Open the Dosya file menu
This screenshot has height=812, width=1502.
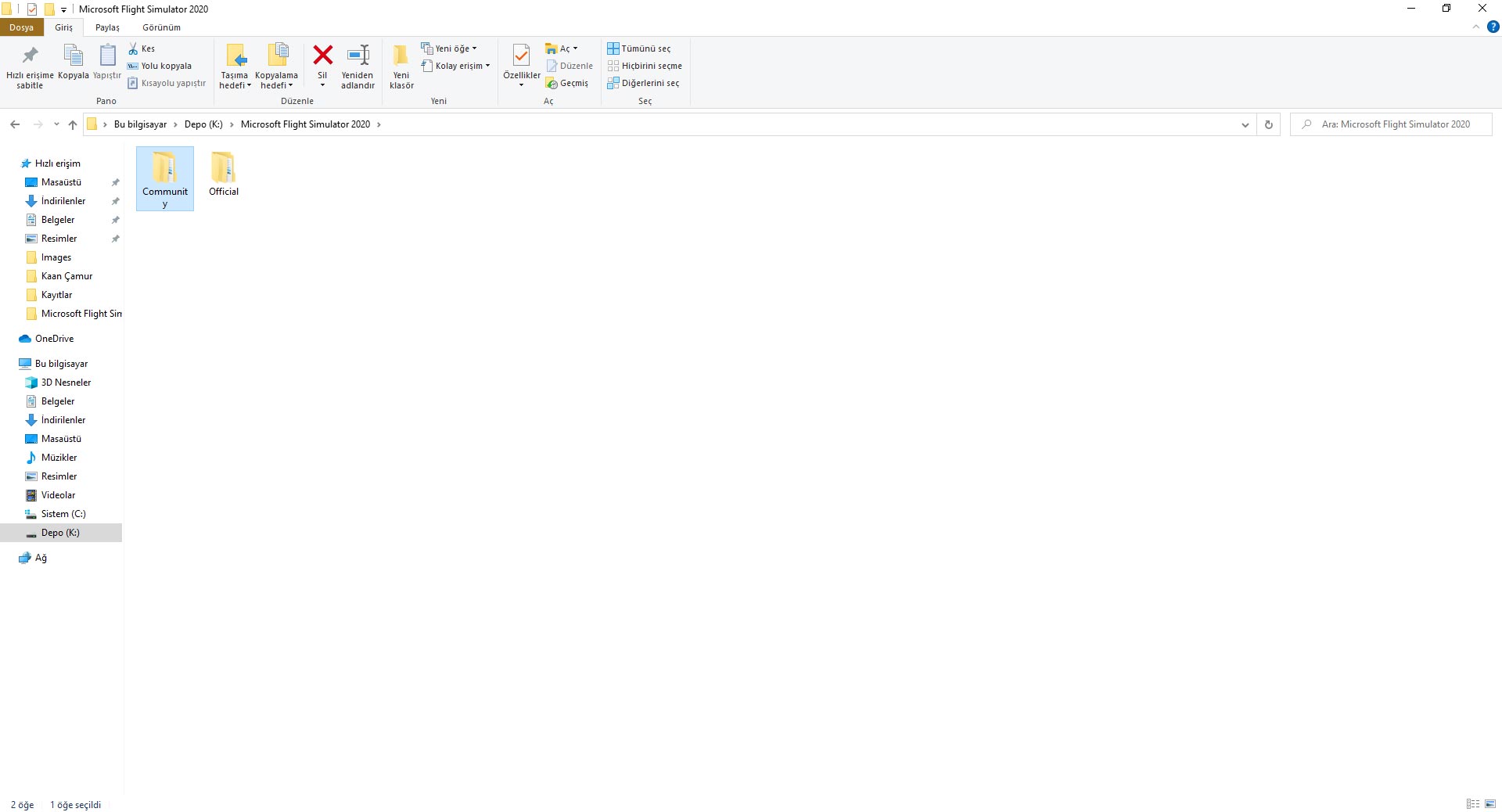(x=21, y=27)
